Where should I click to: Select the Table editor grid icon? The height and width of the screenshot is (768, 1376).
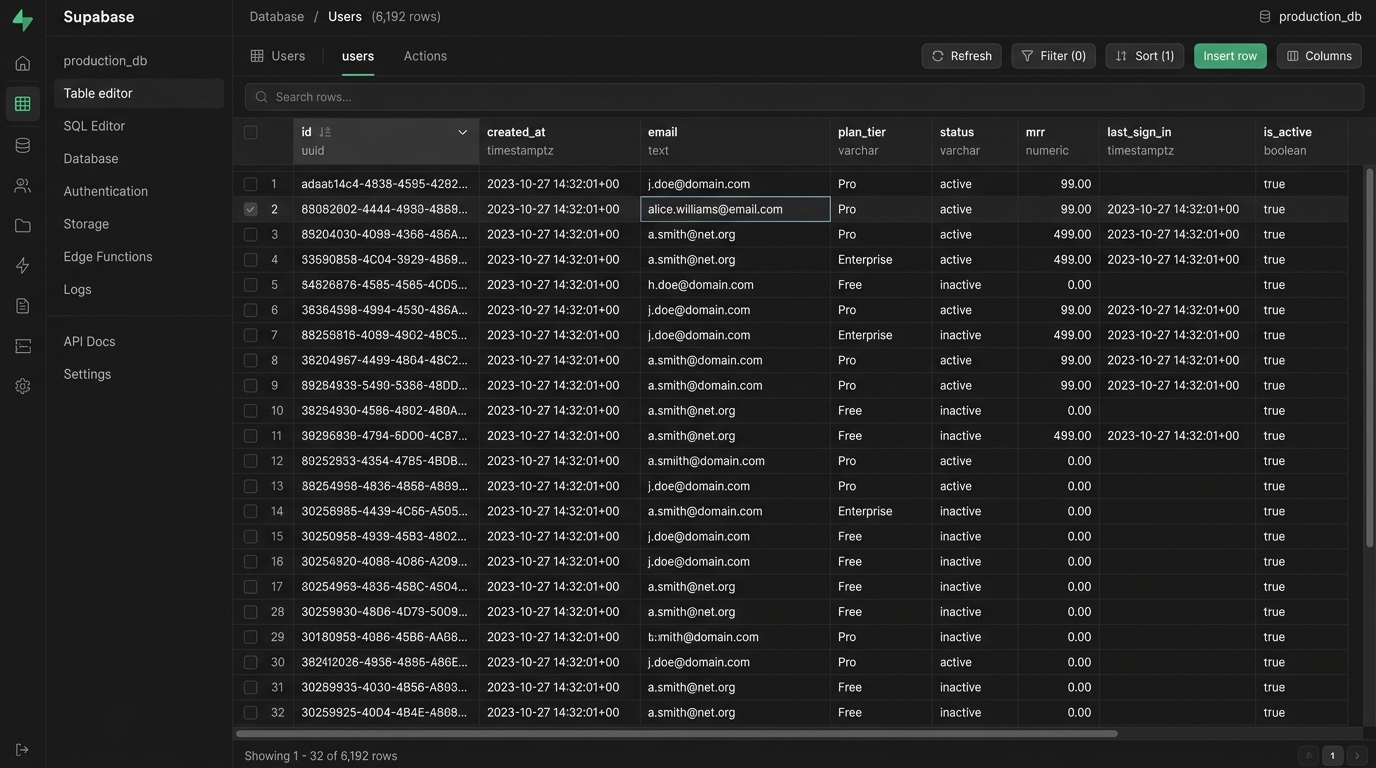click(22, 104)
